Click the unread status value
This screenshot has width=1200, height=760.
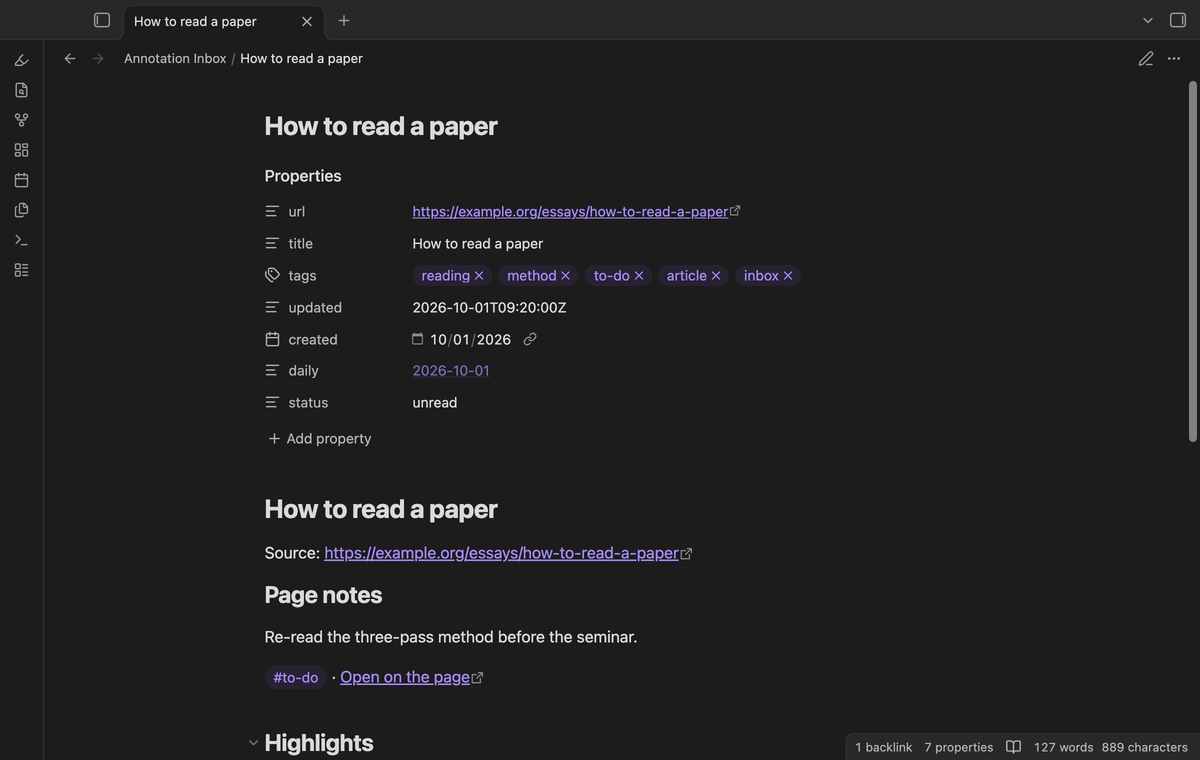[x=435, y=403]
